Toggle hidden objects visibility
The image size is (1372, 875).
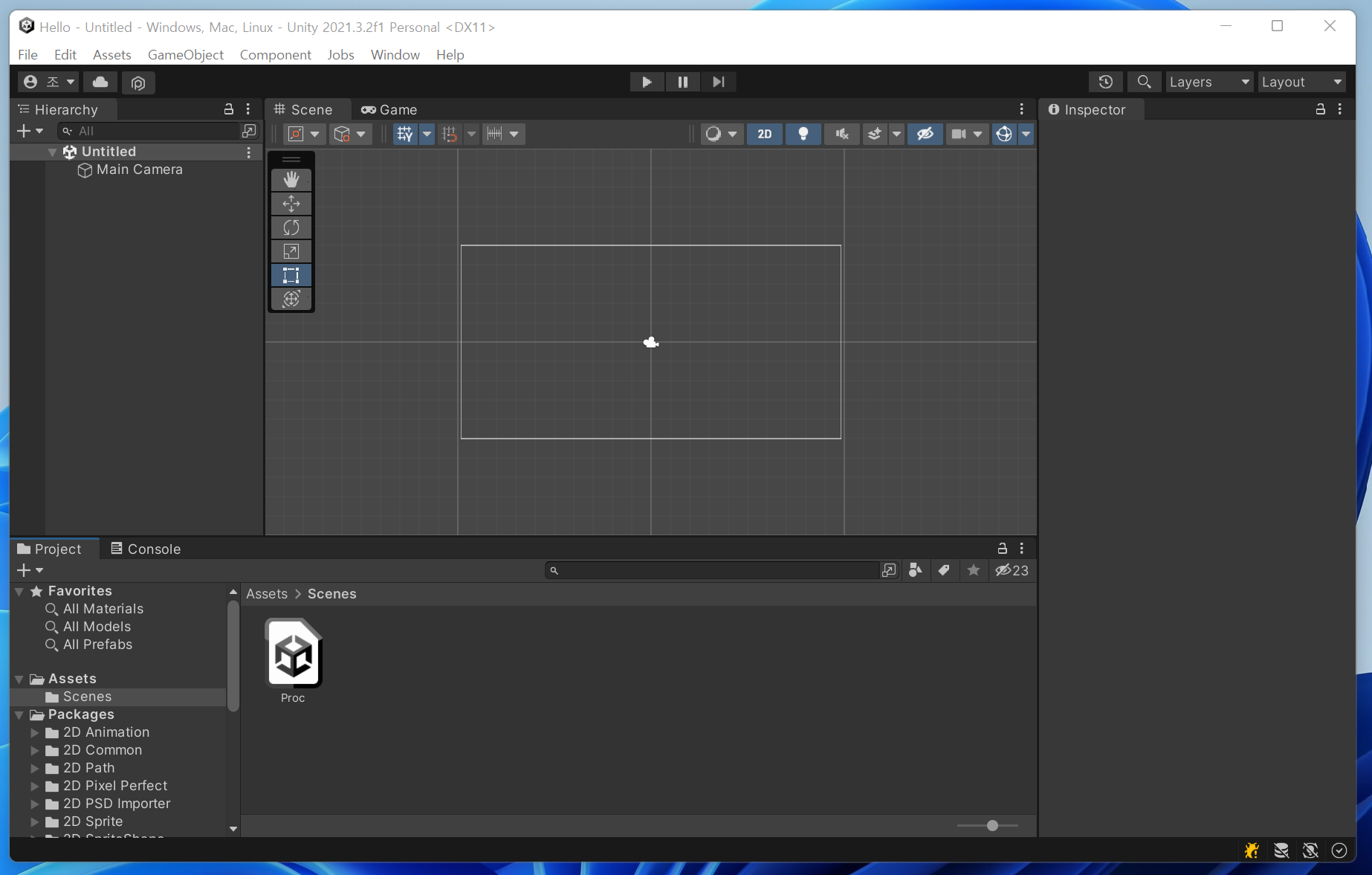(x=925, y=134)
